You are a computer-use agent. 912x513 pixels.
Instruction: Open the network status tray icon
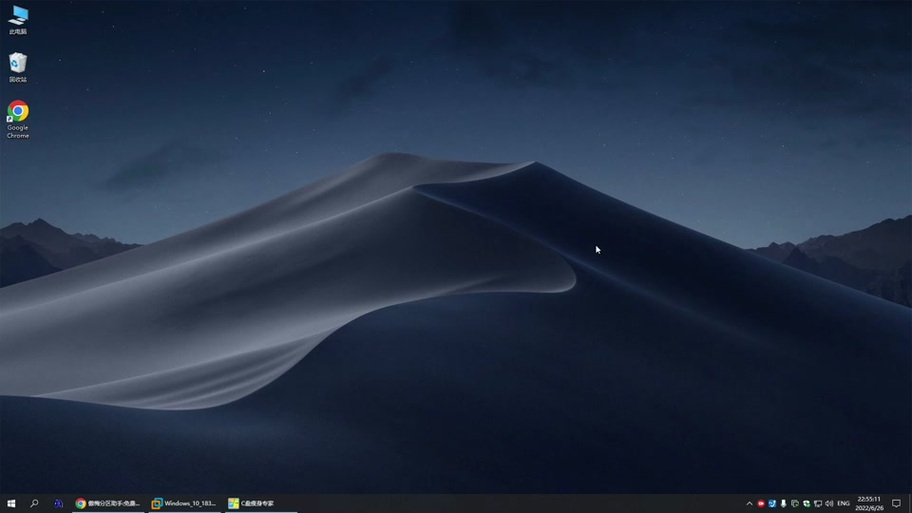click(818, 503)
